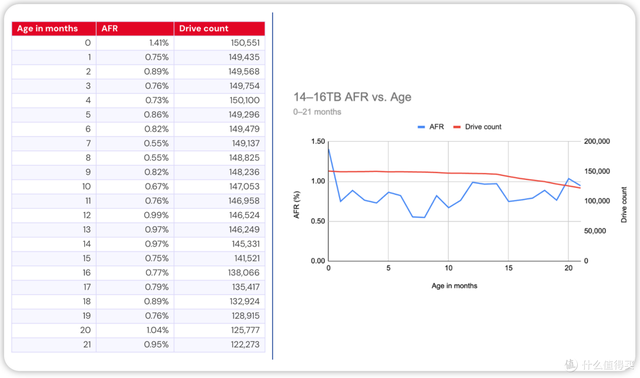Click the Age in months x-axis label

(454, 286)
